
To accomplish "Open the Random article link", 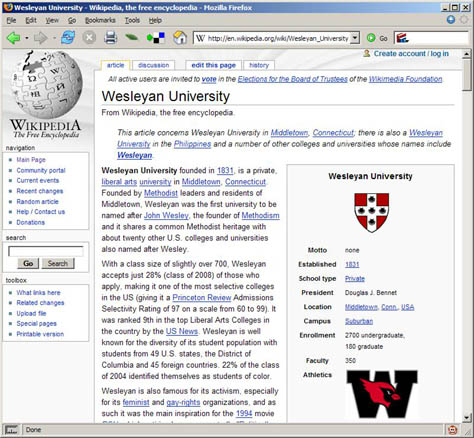I will tap(37, 202).
